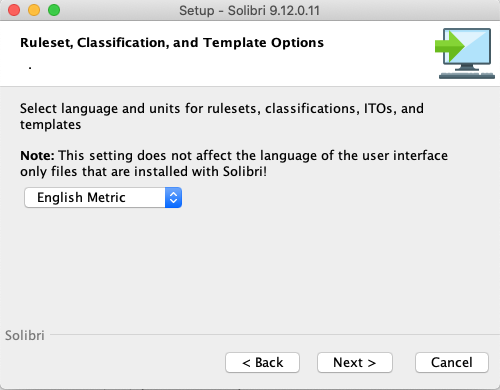Select the English Metric text in selector
This screenshot has width=500, height=390.
(81, 197)
